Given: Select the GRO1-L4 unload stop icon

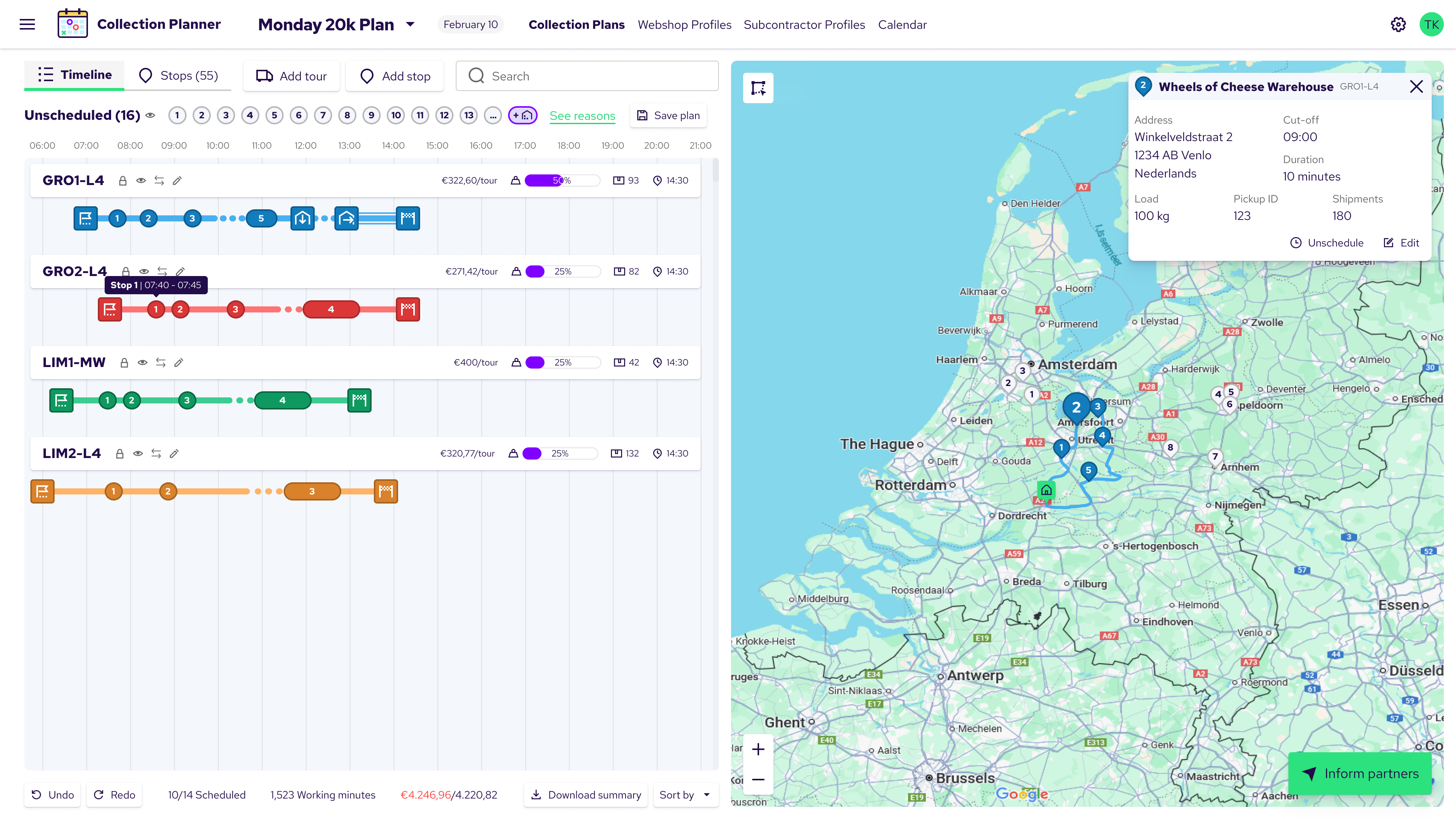Looking at the screenshot, I should (303, 218).
